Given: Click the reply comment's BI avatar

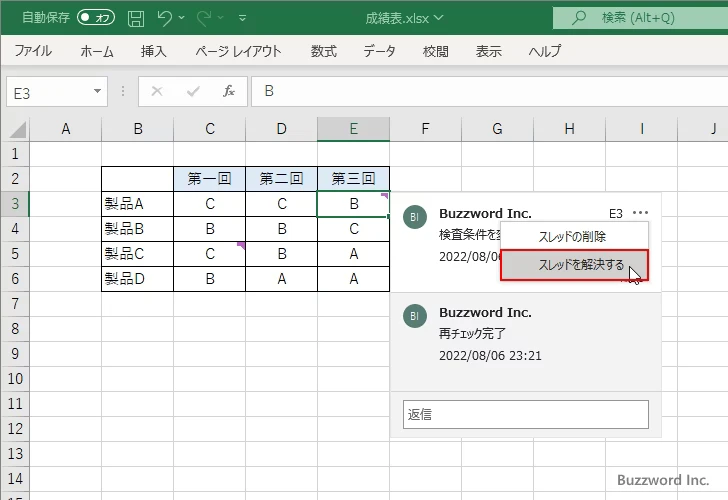Looking at the screenshot, I should coord(415,316).
